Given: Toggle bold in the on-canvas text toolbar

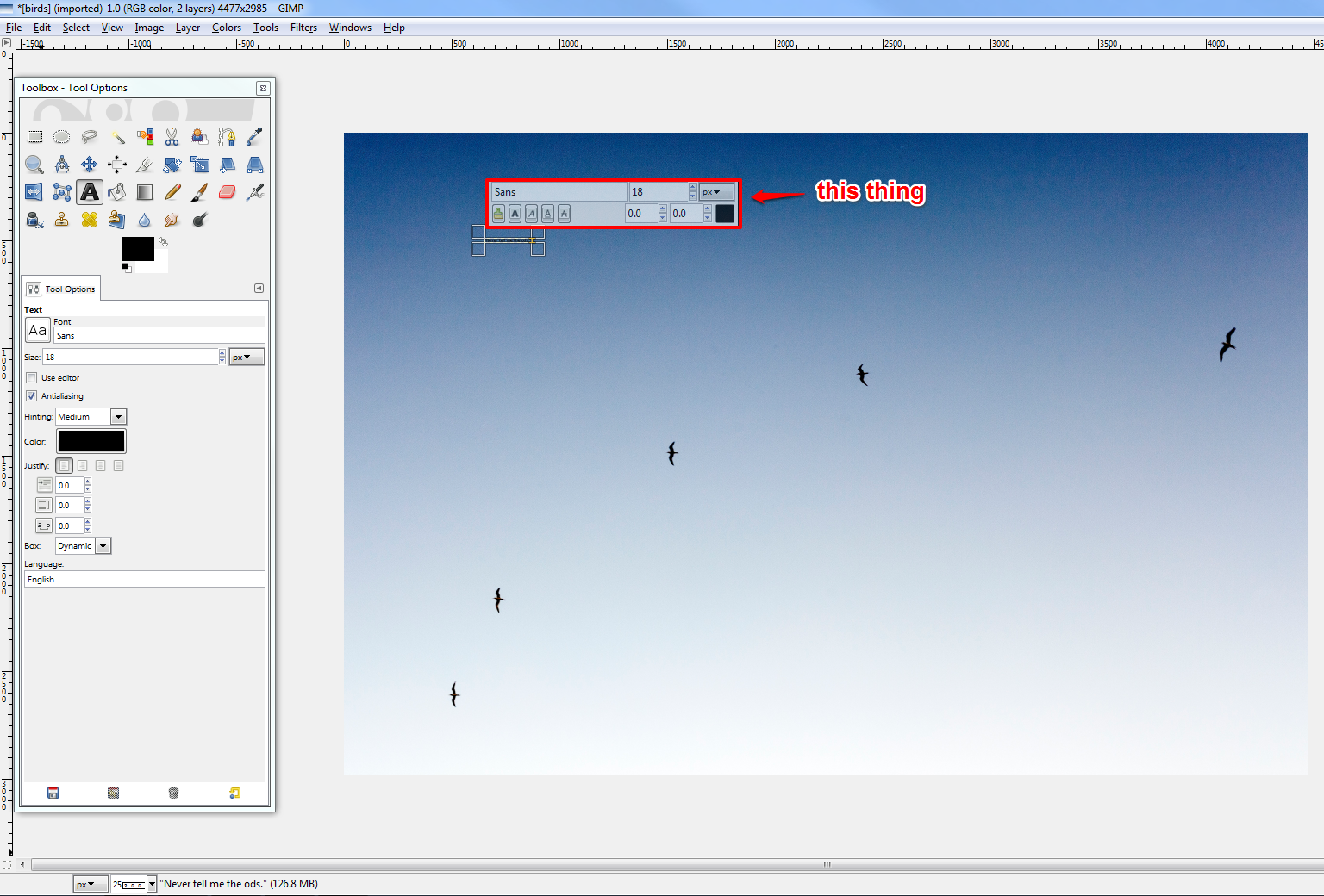Looking at the screenshot, I should click(515, 214).
